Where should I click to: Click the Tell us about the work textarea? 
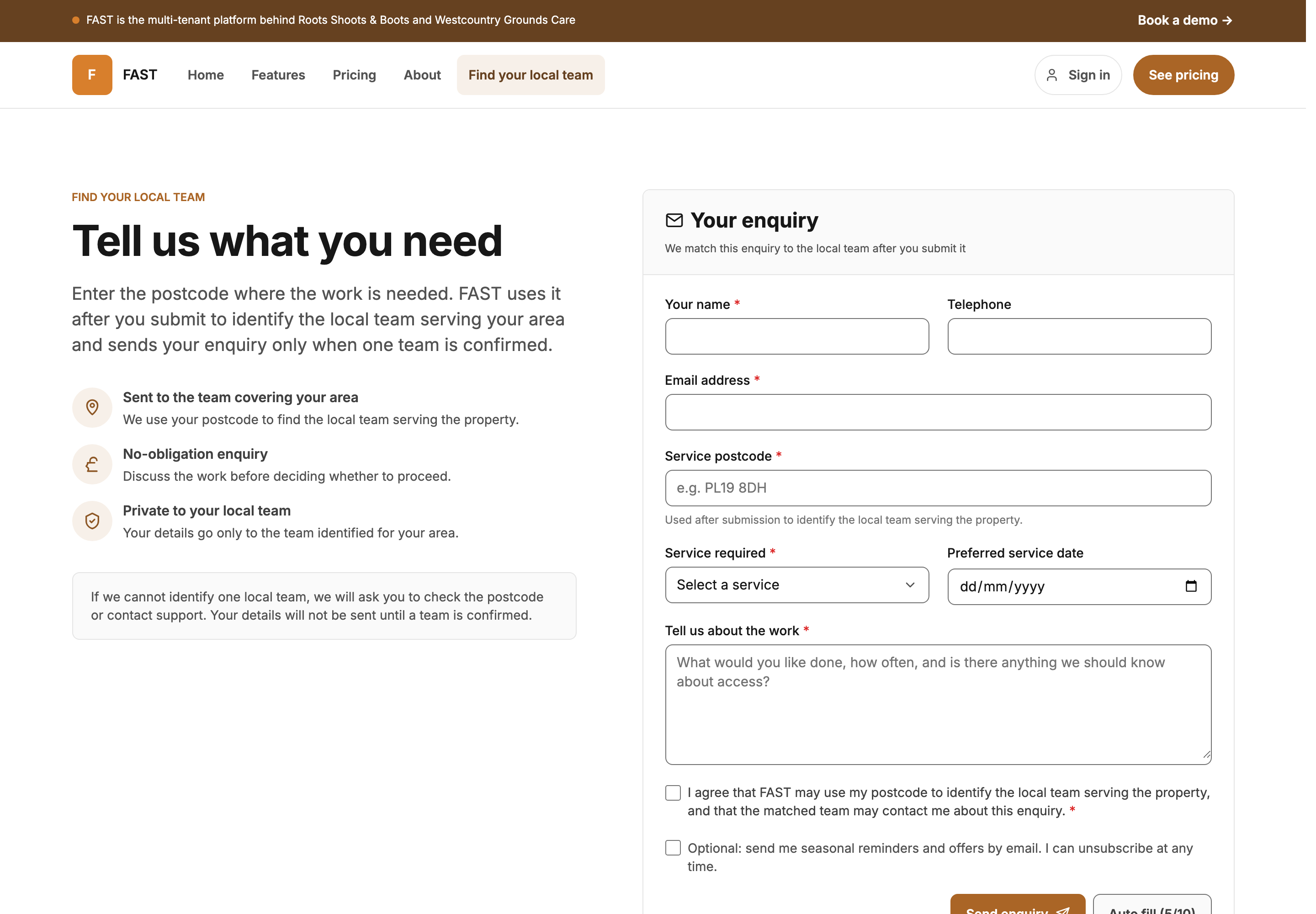point(938,704)
